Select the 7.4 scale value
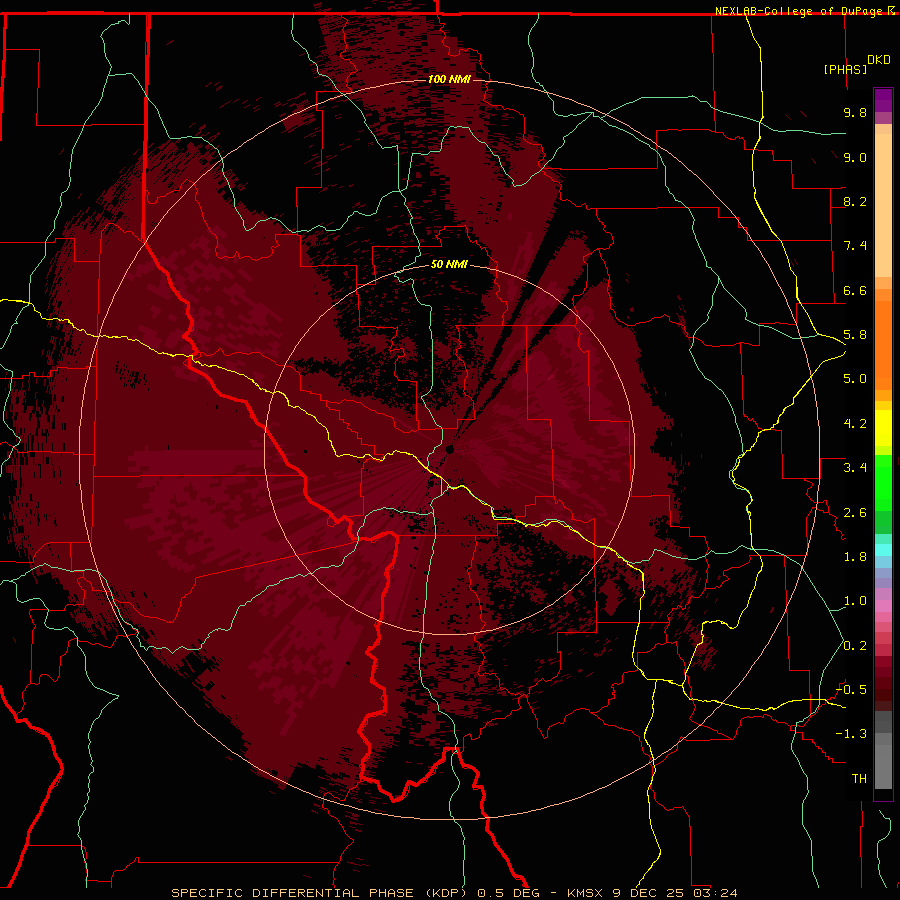This screenshot has width=900, height=900. click(855, 246)
